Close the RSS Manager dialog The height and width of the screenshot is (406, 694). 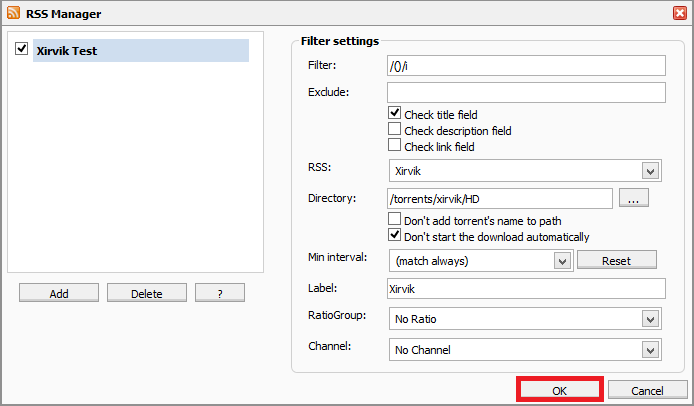(x=680, y=13)
